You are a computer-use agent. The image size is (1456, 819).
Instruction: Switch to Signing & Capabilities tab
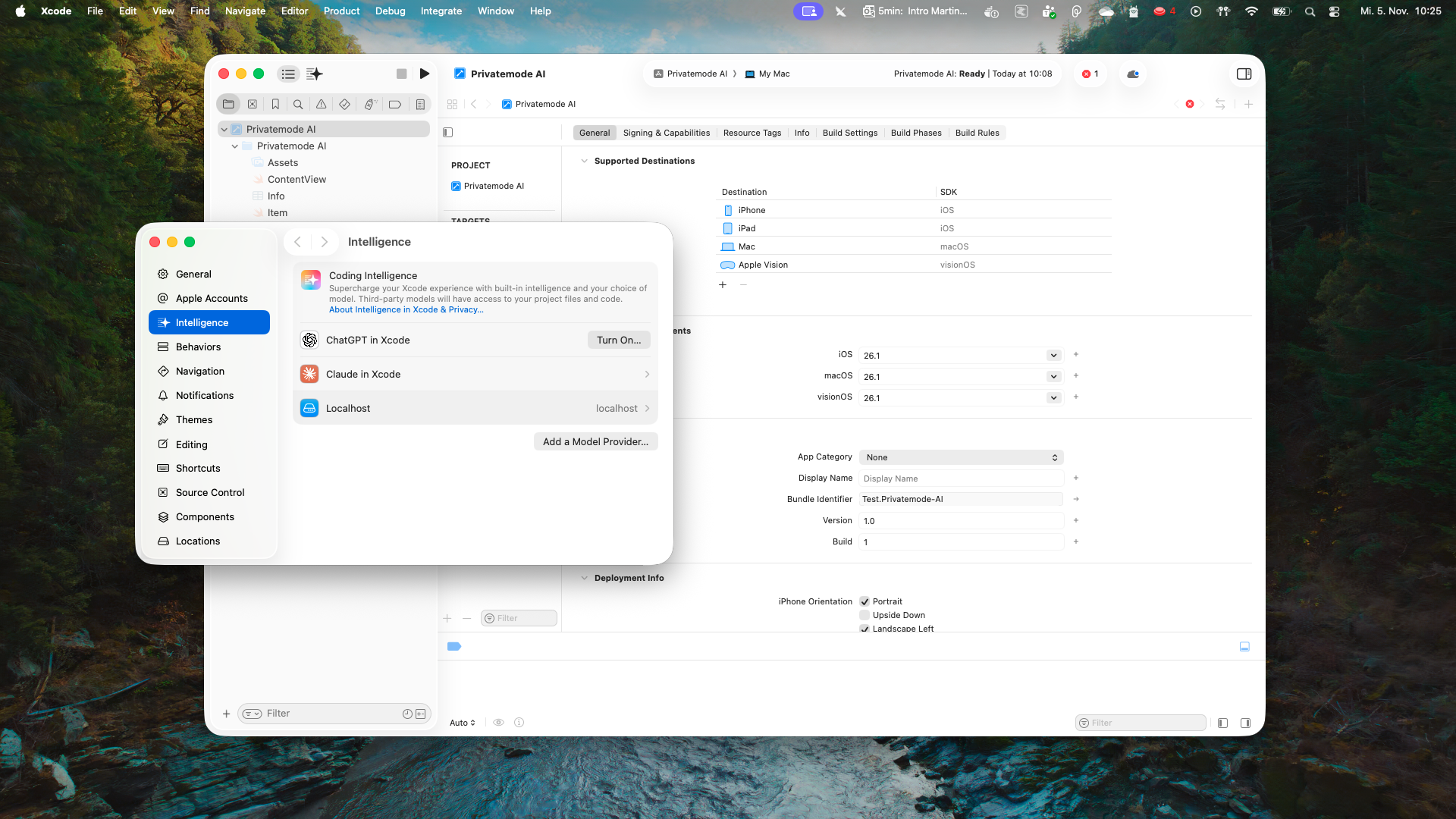pyautogui.click(x=667, y=133)
